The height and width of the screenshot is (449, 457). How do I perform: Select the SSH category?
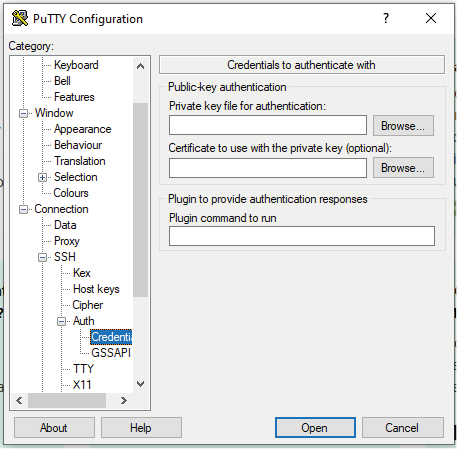coord(65,257)
